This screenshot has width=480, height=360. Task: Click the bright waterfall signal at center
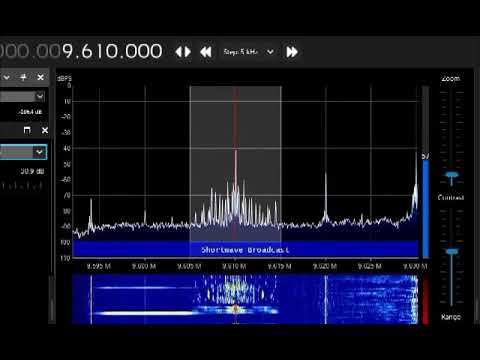(x=235, y=309)
